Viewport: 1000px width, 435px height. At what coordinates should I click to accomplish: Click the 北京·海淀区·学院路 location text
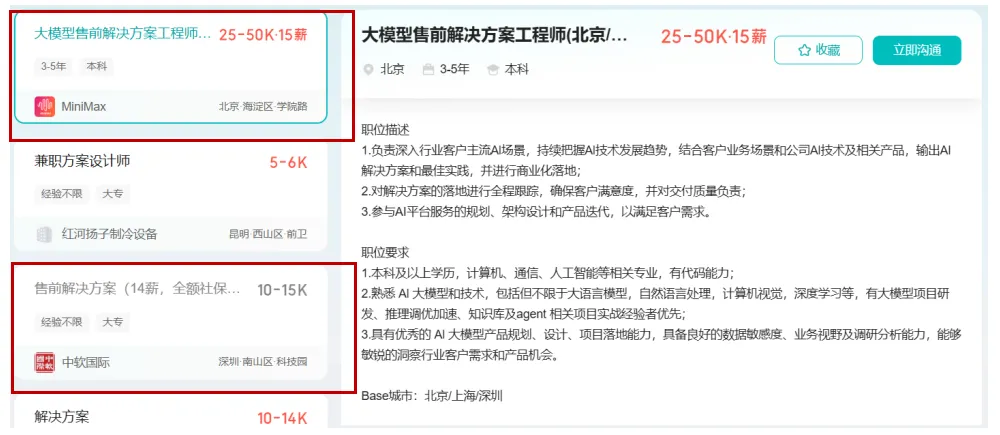[x=263, y=107]
